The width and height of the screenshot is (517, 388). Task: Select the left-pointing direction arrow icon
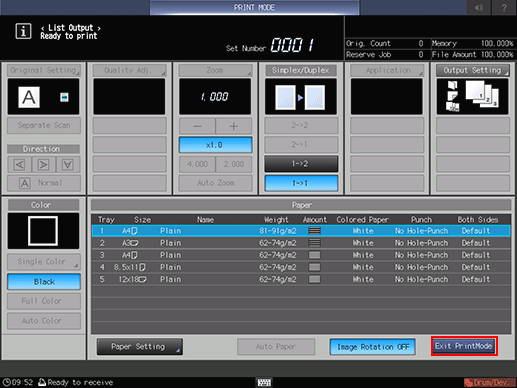19,164
